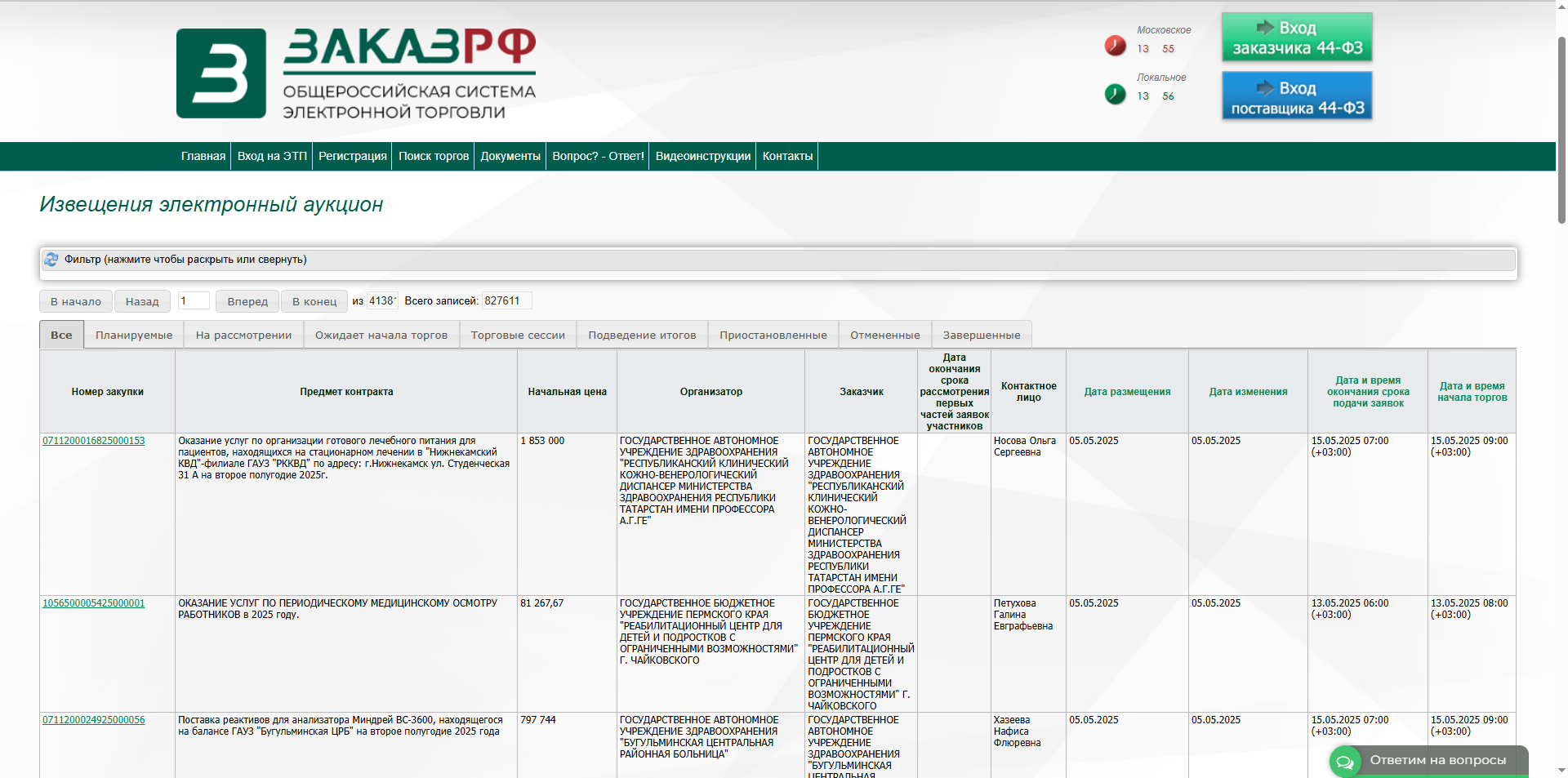The height and width of the screenshot is (778, 1568).
Task: Open 'Вход на ЭТП' menu item
Action: [272, 156]
